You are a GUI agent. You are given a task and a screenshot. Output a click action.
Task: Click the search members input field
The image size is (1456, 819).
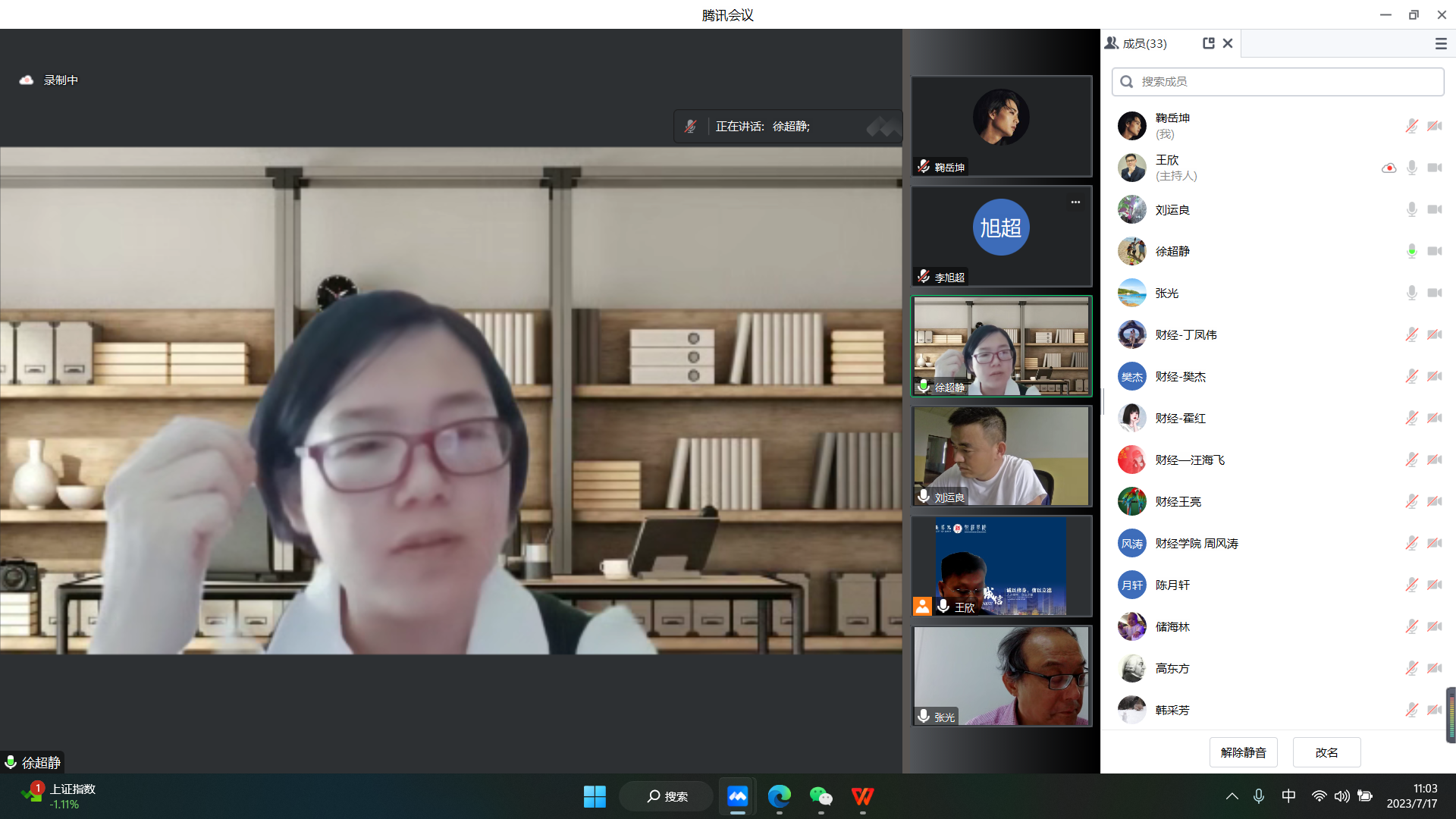coord(1278,81)
